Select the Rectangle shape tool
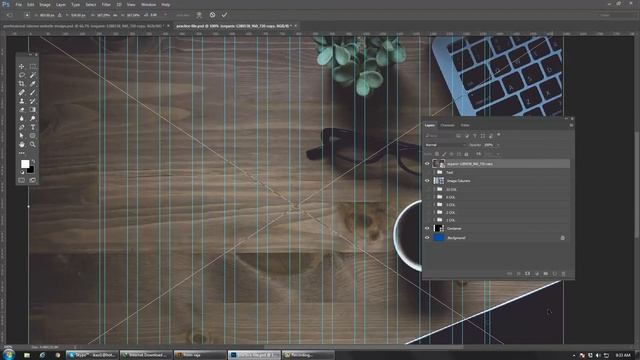This screenshot has height=360, width=640. pos(33,136)
